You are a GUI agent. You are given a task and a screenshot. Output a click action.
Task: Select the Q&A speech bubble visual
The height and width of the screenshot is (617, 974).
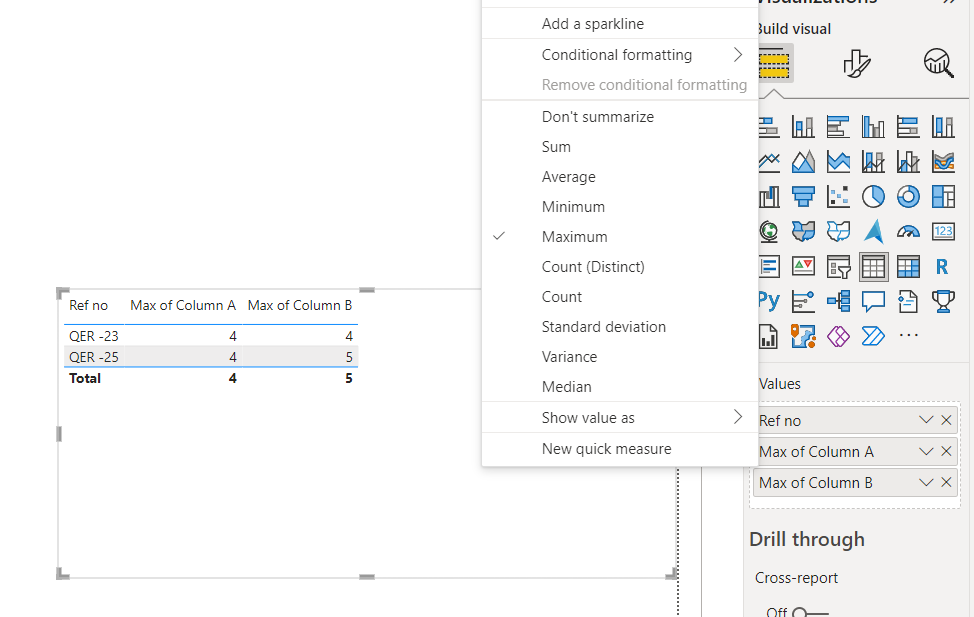tap(873, 301)
